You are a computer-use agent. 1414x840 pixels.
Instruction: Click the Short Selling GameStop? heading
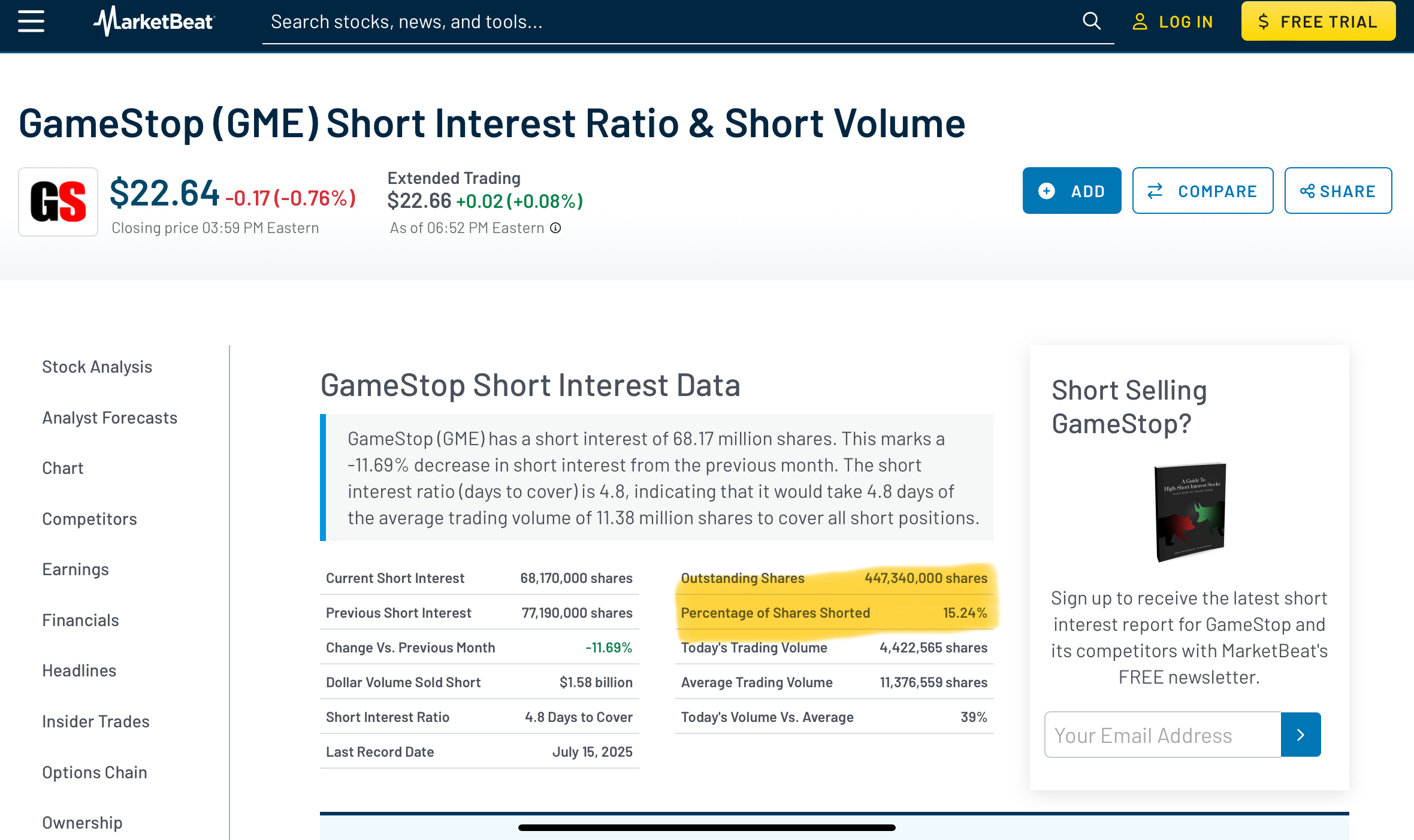pyautogui.click(x=1129, y=407)
